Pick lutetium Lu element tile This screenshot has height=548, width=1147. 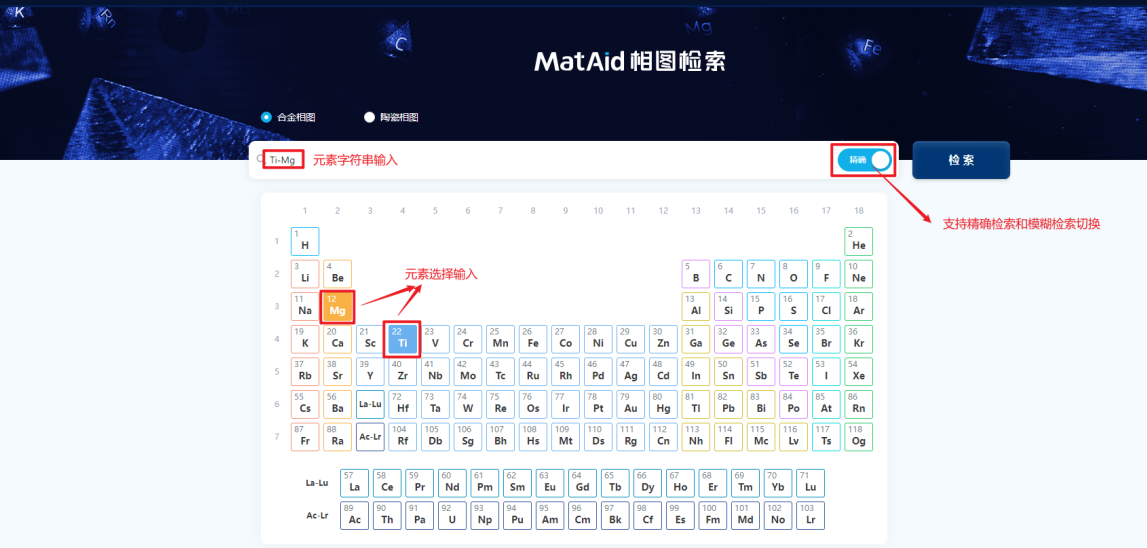(810, 483)
